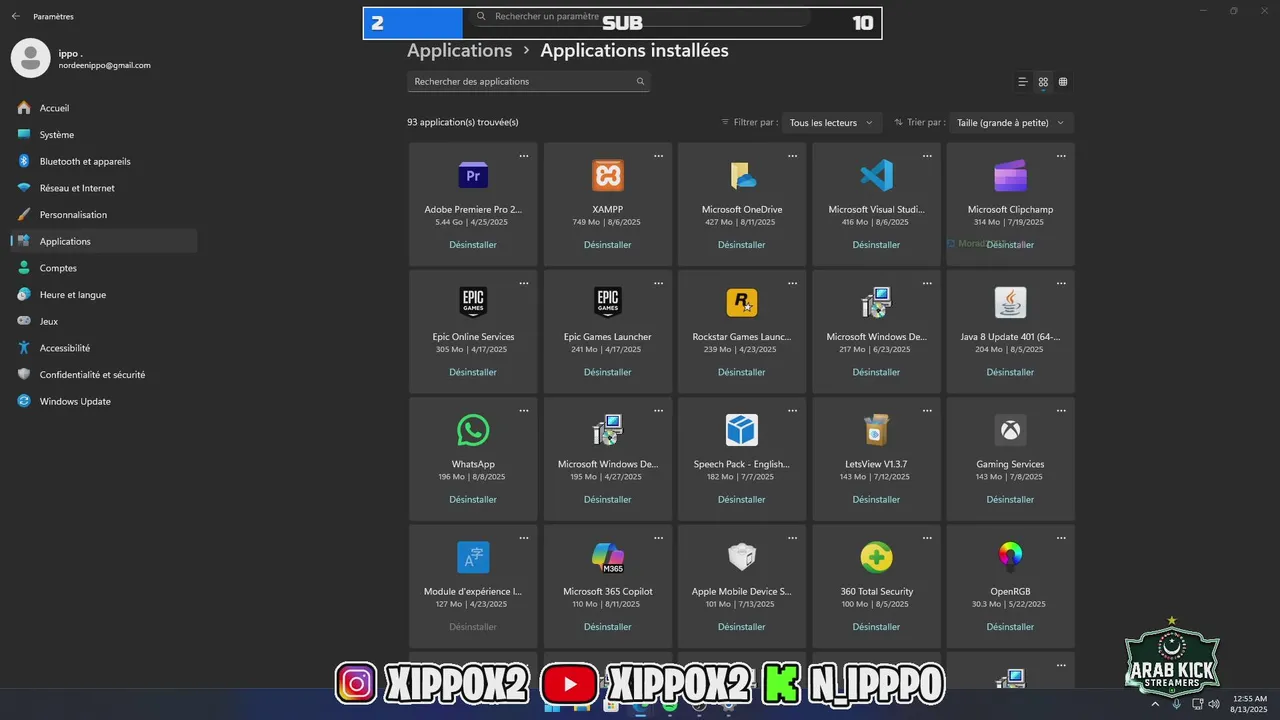Click the Rechercher un paramètre search box
This screenshot has height=720, width=1280.
click(640, 17)
